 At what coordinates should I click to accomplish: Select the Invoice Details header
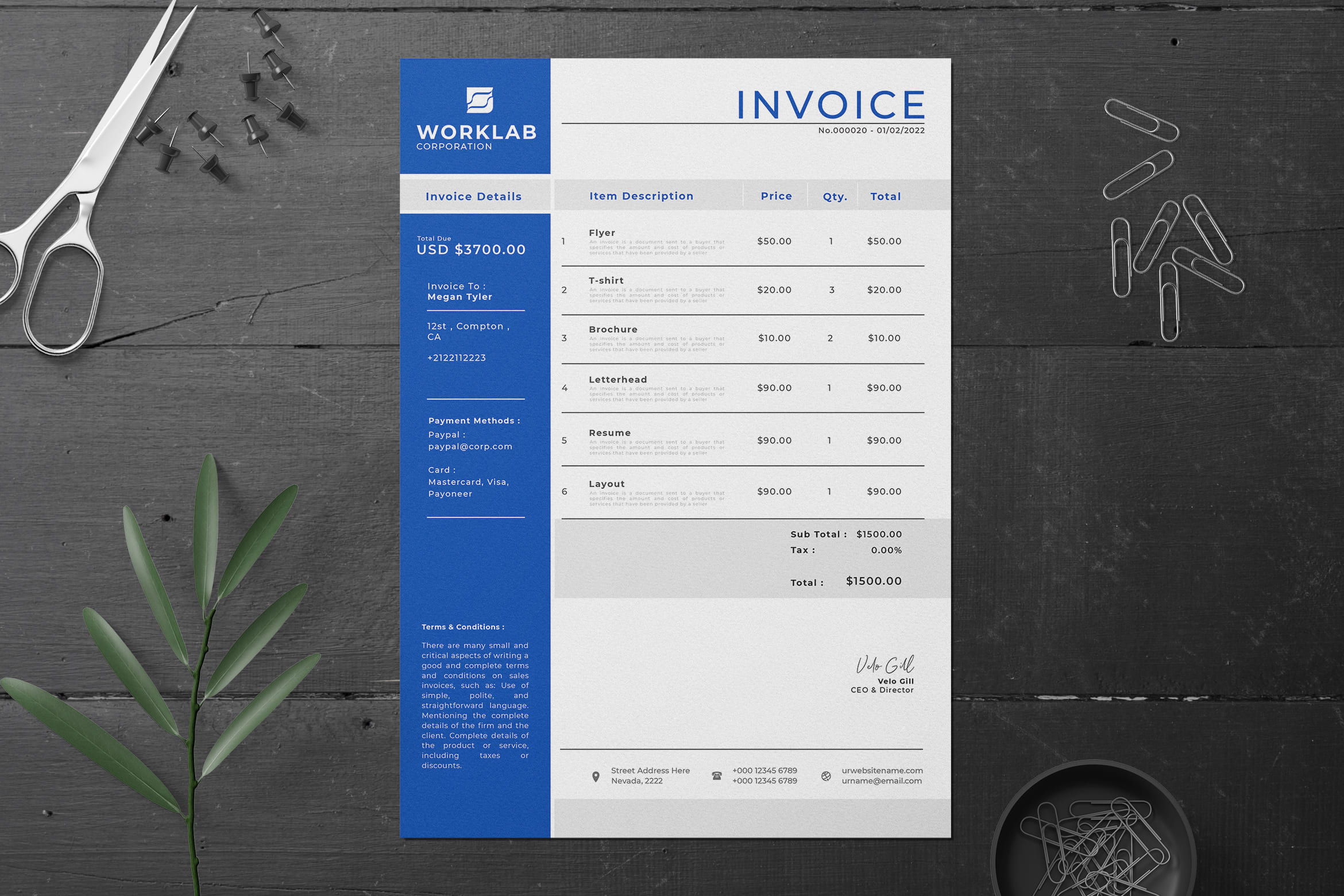pos(473,196)
